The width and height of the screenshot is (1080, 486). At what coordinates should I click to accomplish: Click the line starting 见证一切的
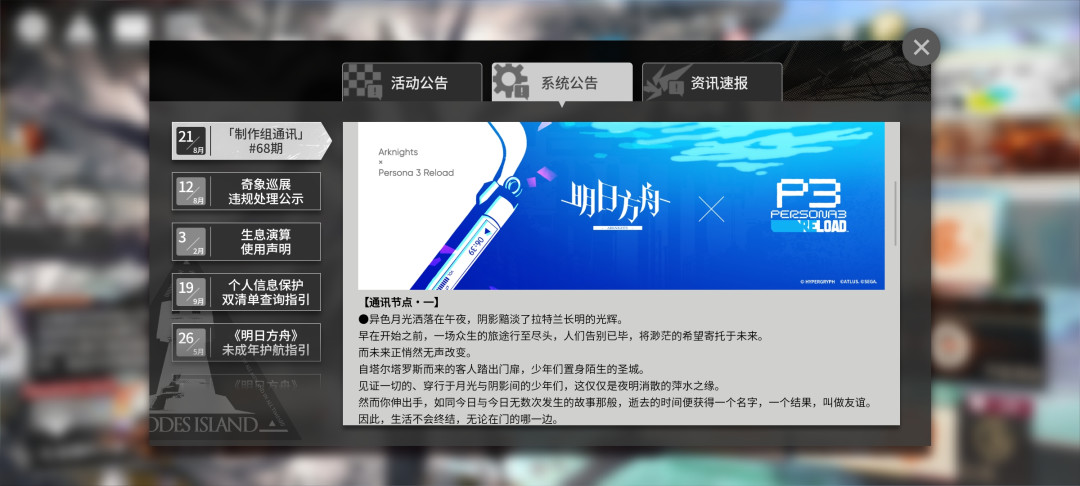(x=539, y=386)
